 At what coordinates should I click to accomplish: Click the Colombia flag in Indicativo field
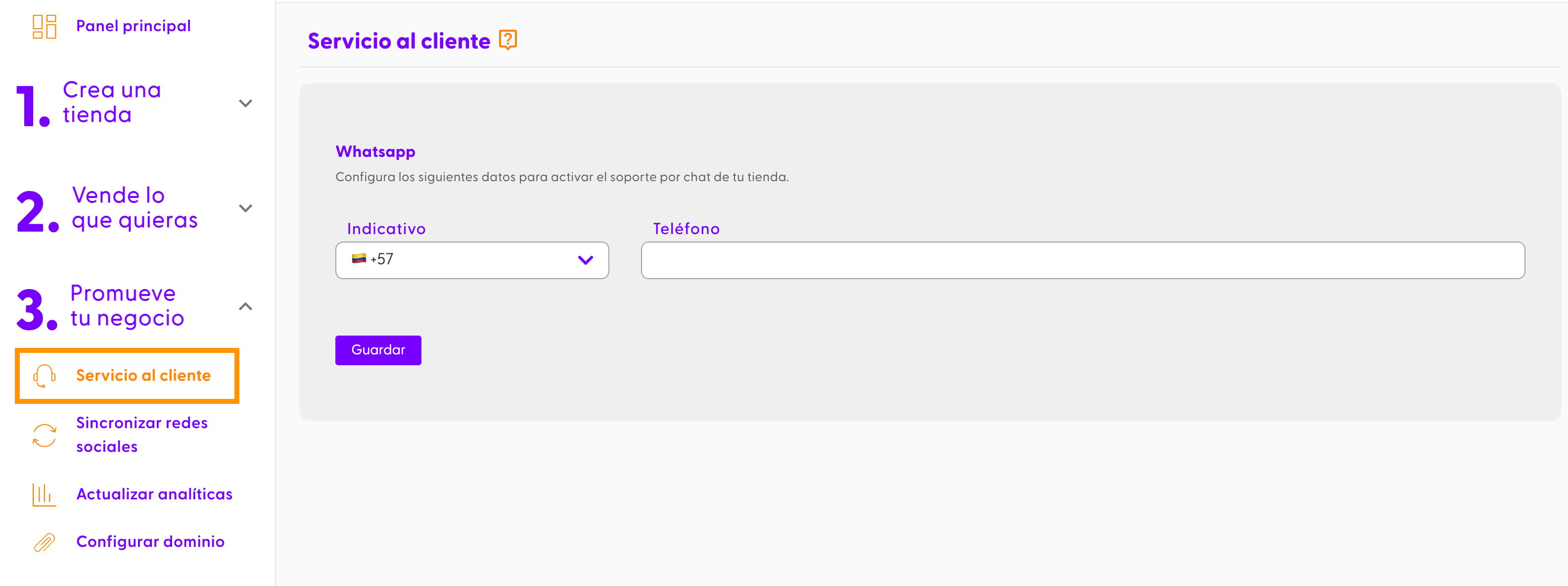359,258
